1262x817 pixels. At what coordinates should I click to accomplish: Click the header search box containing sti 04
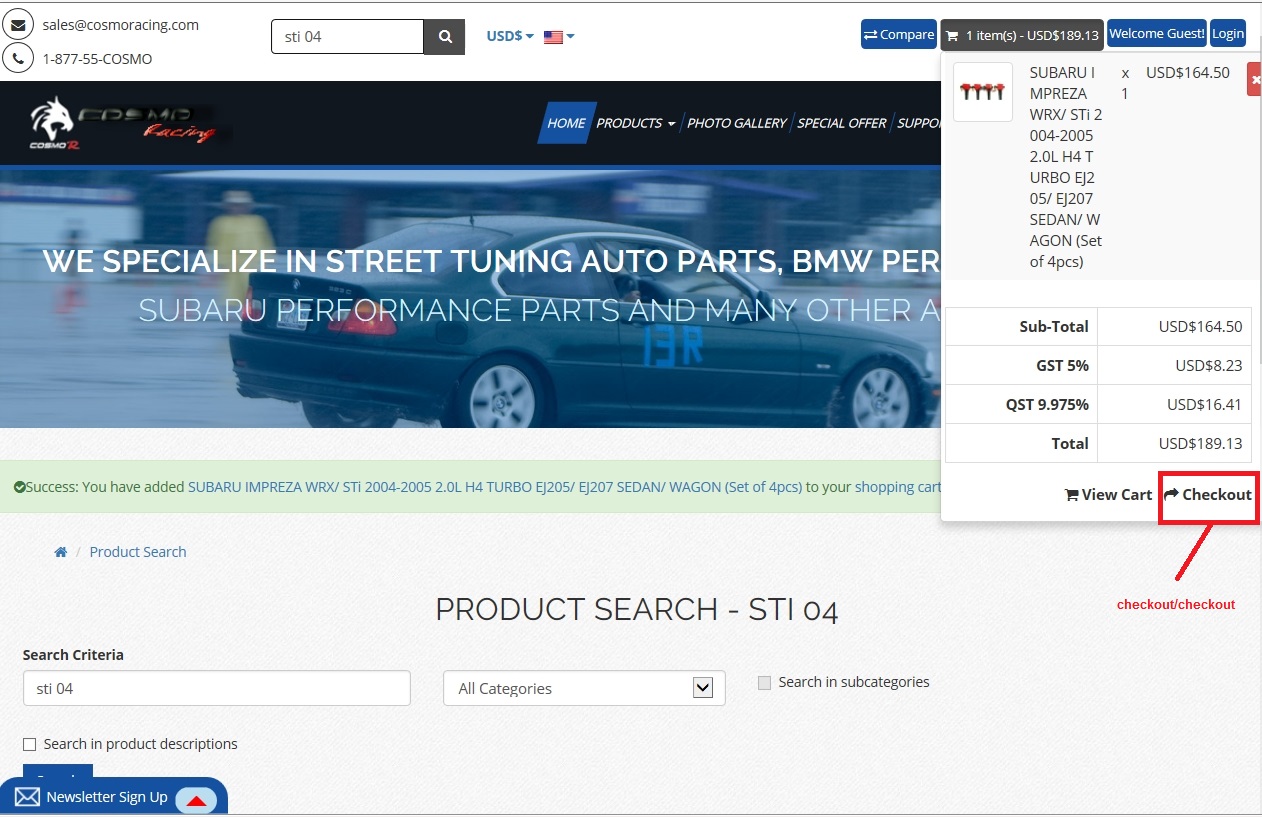coord(348,37)
